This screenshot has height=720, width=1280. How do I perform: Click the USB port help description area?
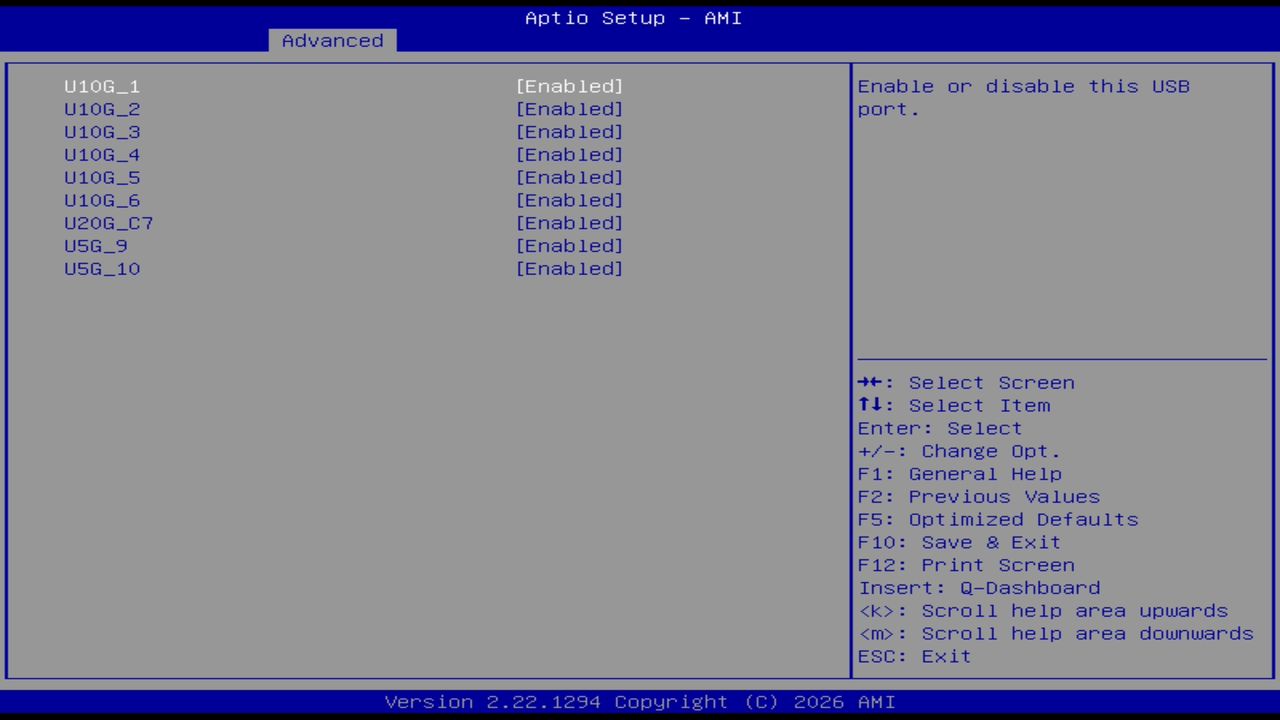(1023, 97)
